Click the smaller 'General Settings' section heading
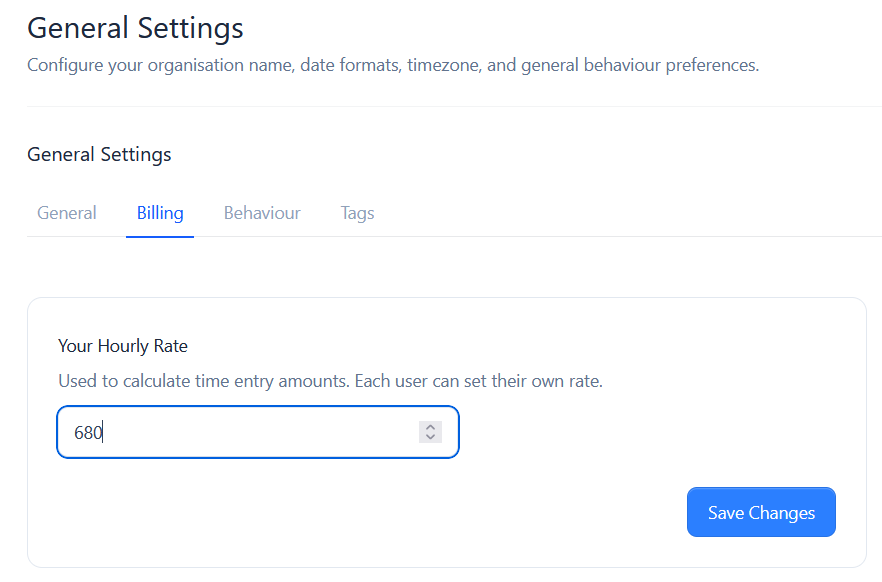 point(99,154)
